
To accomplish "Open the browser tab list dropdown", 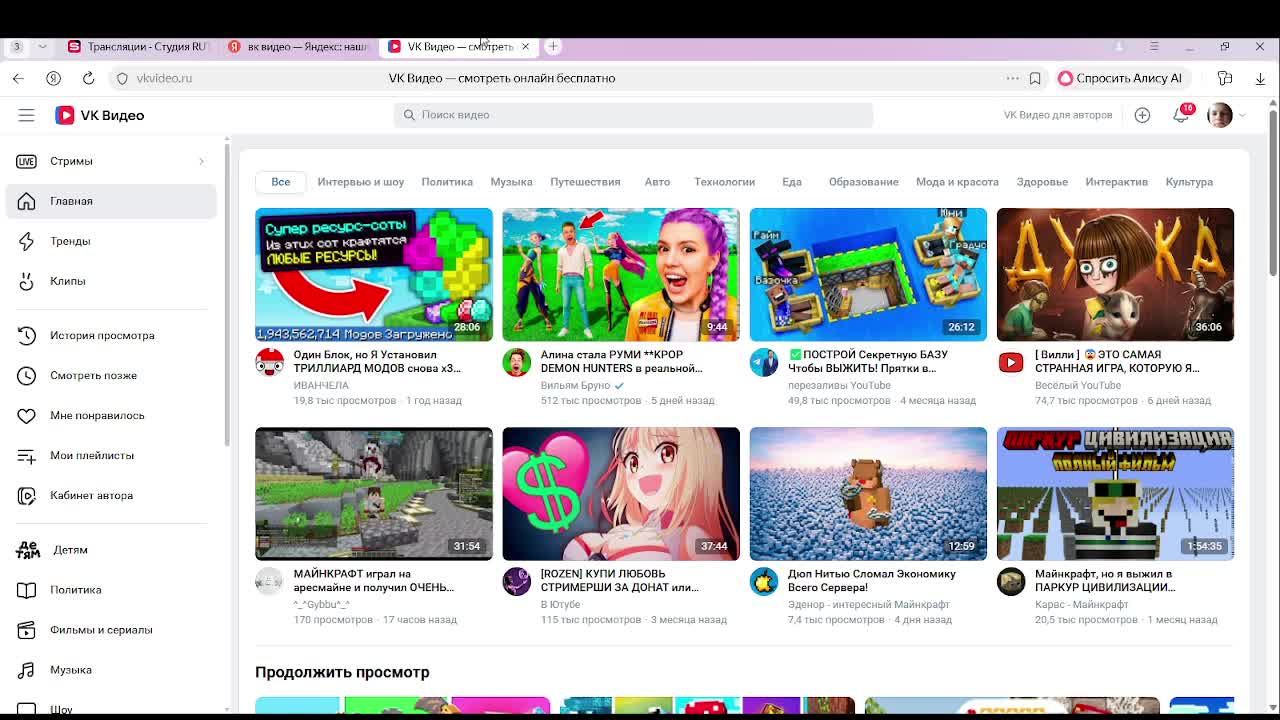I will coord(42,46).
